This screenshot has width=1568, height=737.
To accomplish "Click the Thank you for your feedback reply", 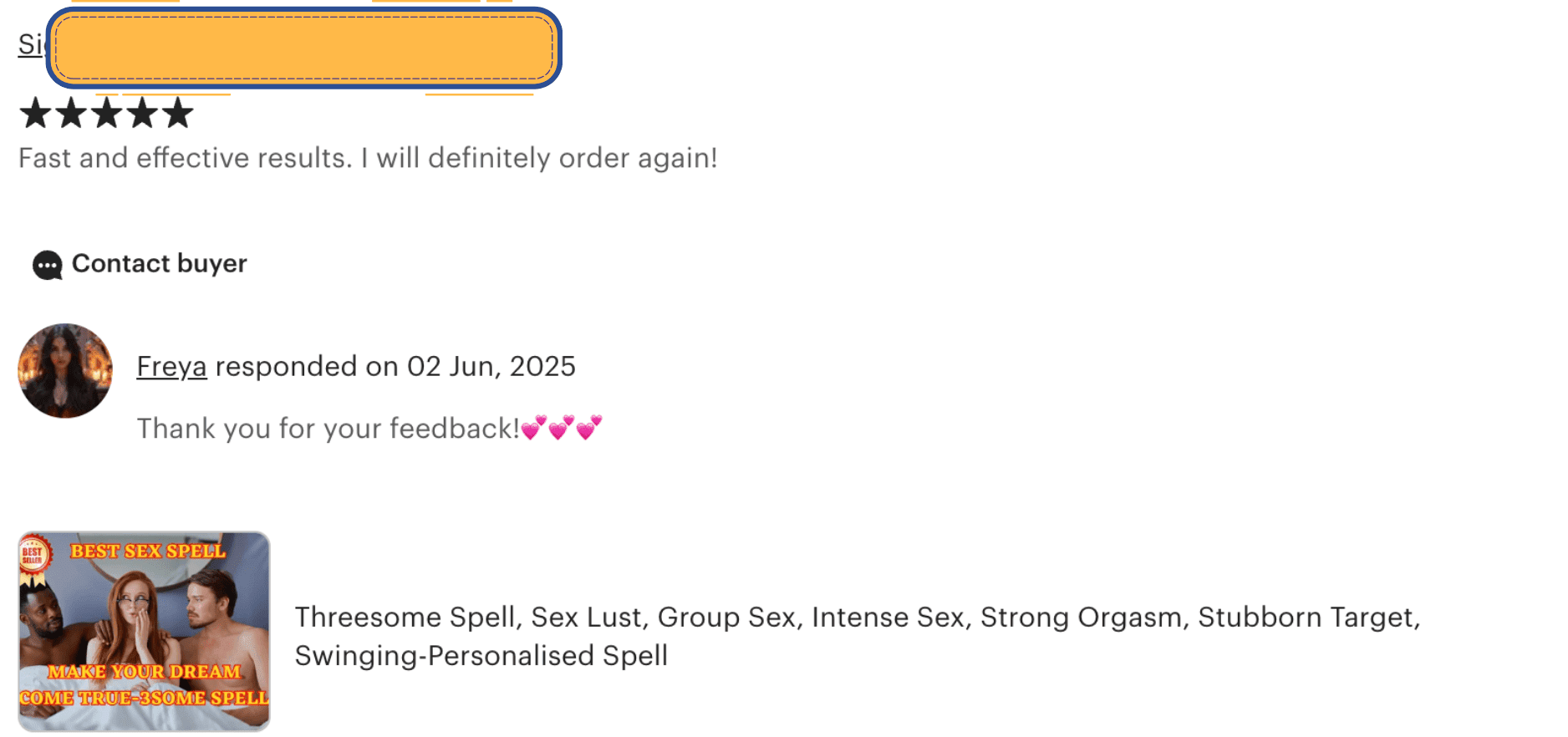I will tap(328, 429).
